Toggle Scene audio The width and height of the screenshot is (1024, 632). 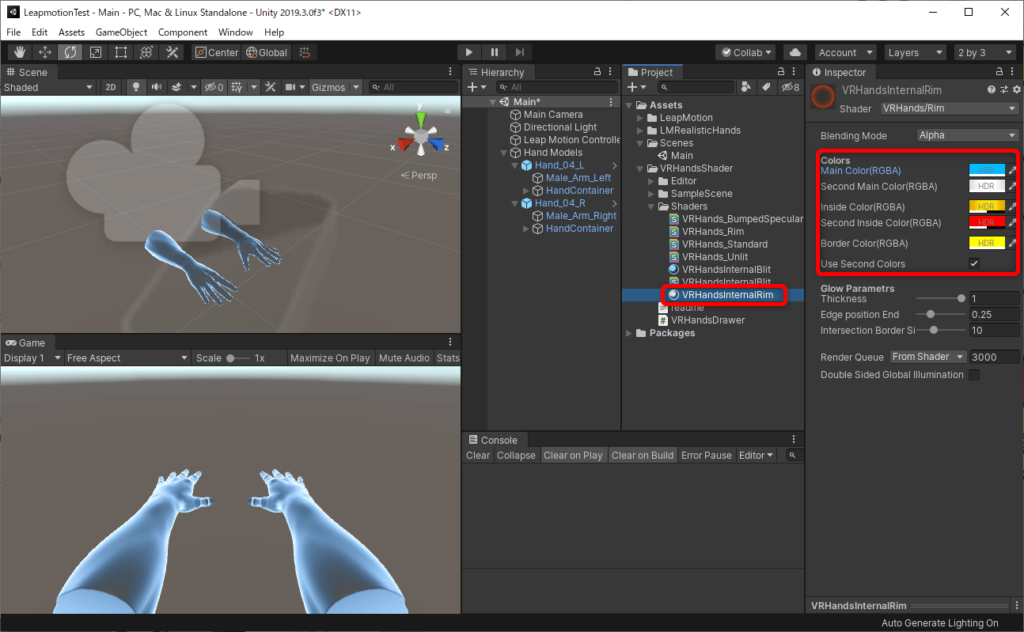(x=157, y=87)
